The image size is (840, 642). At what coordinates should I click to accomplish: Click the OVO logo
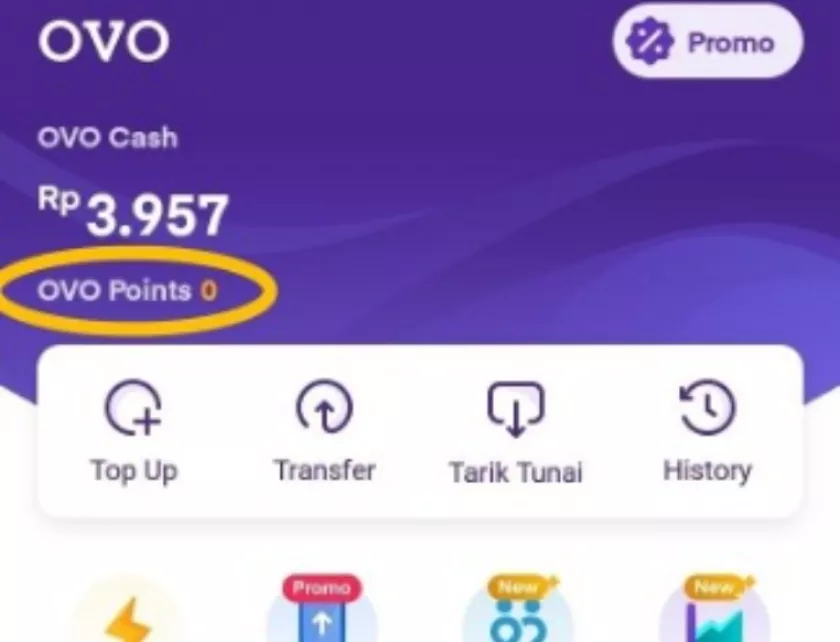tap(104, 41)
